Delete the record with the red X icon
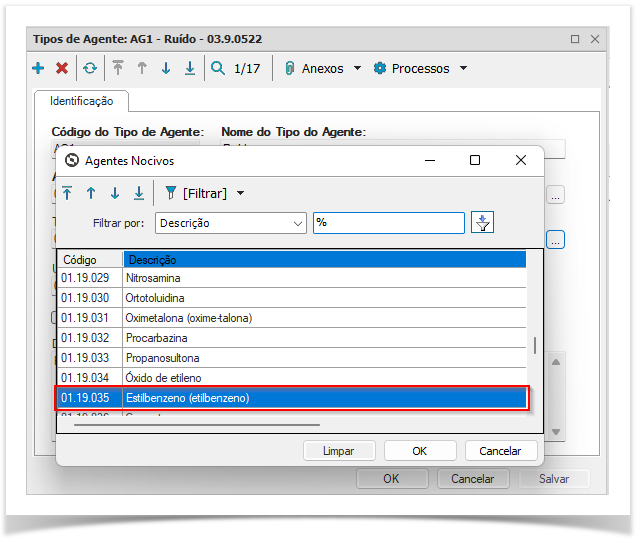This screenshot has height=544, width=644. pyautogui.click(x=62, y=68)
